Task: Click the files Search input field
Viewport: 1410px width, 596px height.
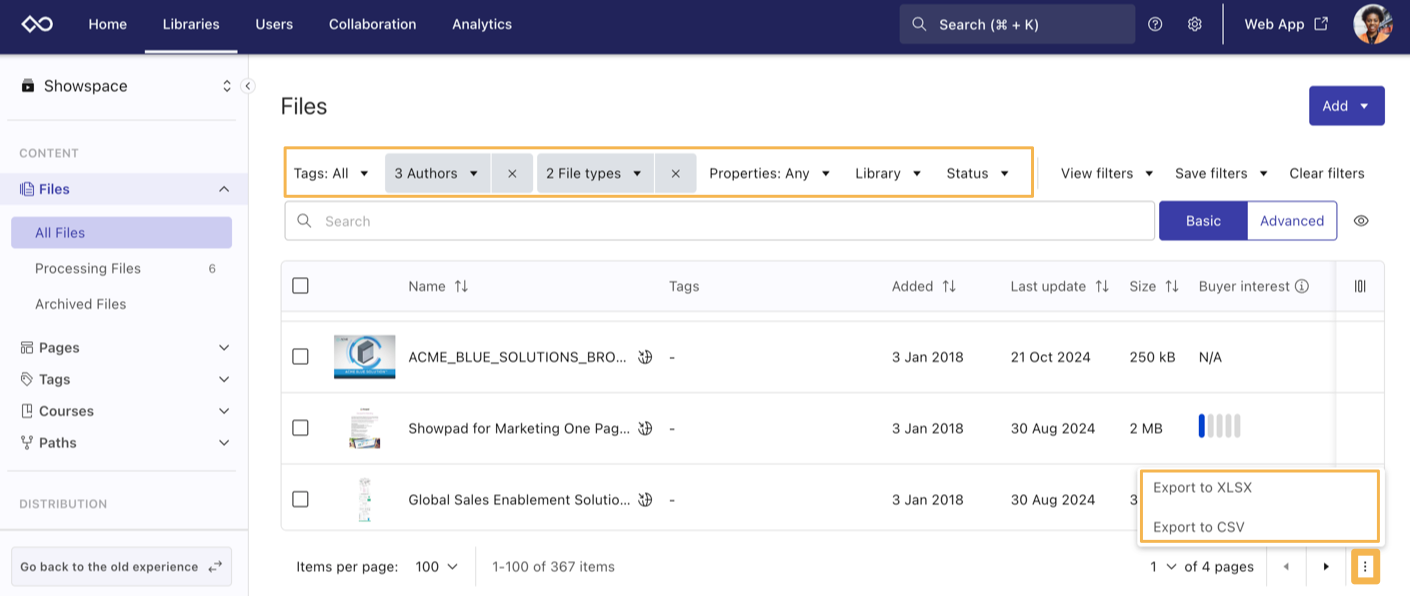Action: coord(719,221)
